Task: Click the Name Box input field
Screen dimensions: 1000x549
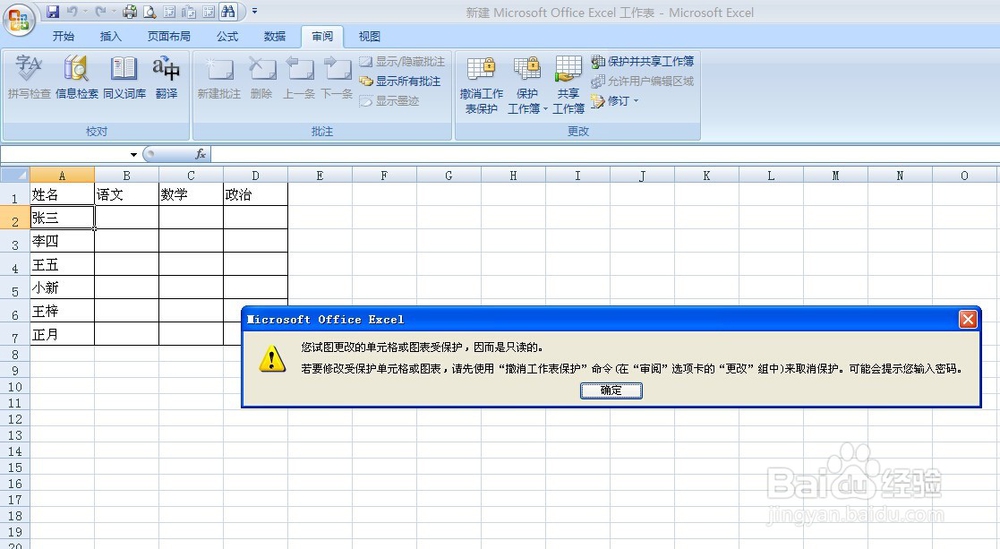Action: click(64, 154)
